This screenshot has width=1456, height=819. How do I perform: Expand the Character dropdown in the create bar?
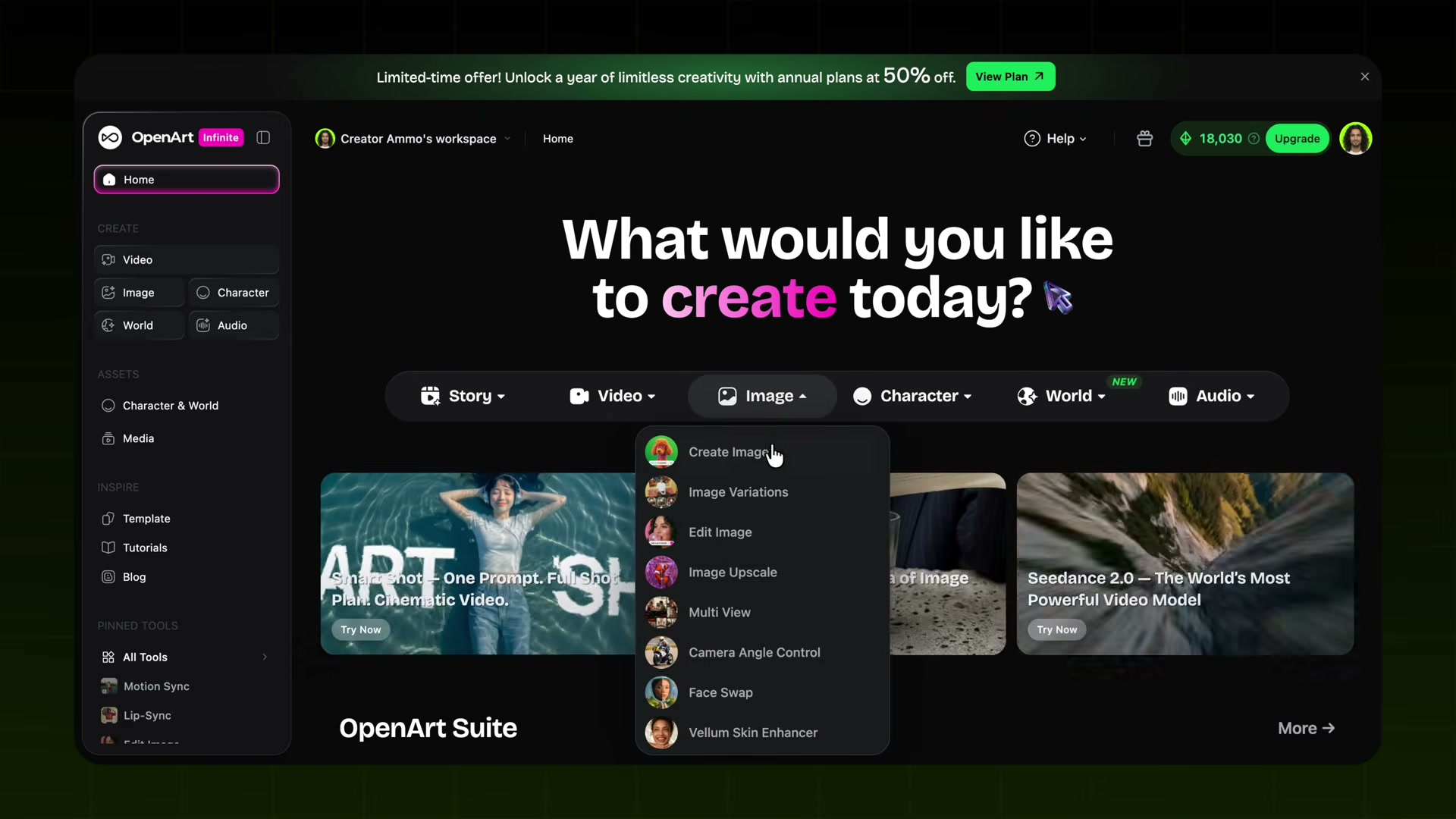[912, 396]
